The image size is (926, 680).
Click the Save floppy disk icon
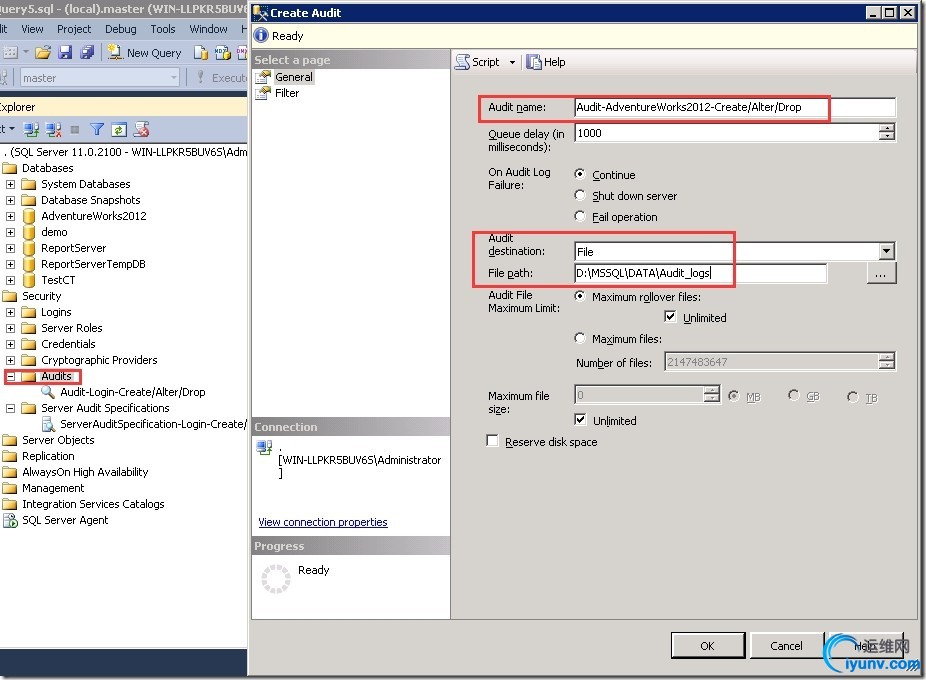tap(65, 53)
